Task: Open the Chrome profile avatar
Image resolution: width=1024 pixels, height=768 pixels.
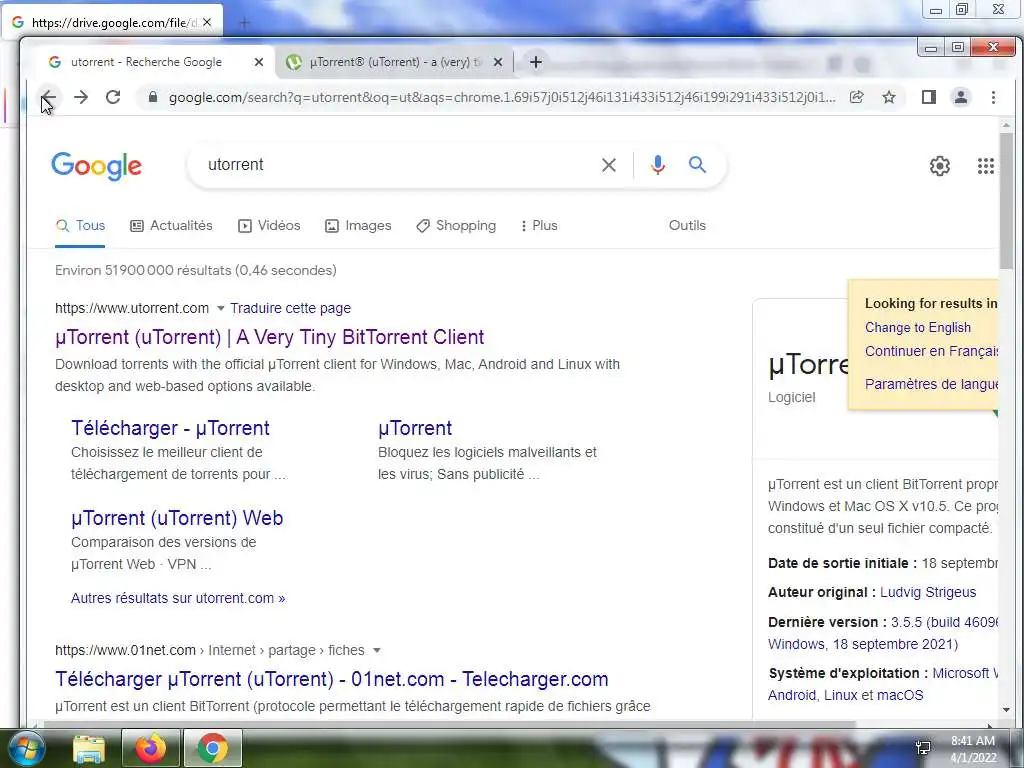Action: (x=961, y=97)
